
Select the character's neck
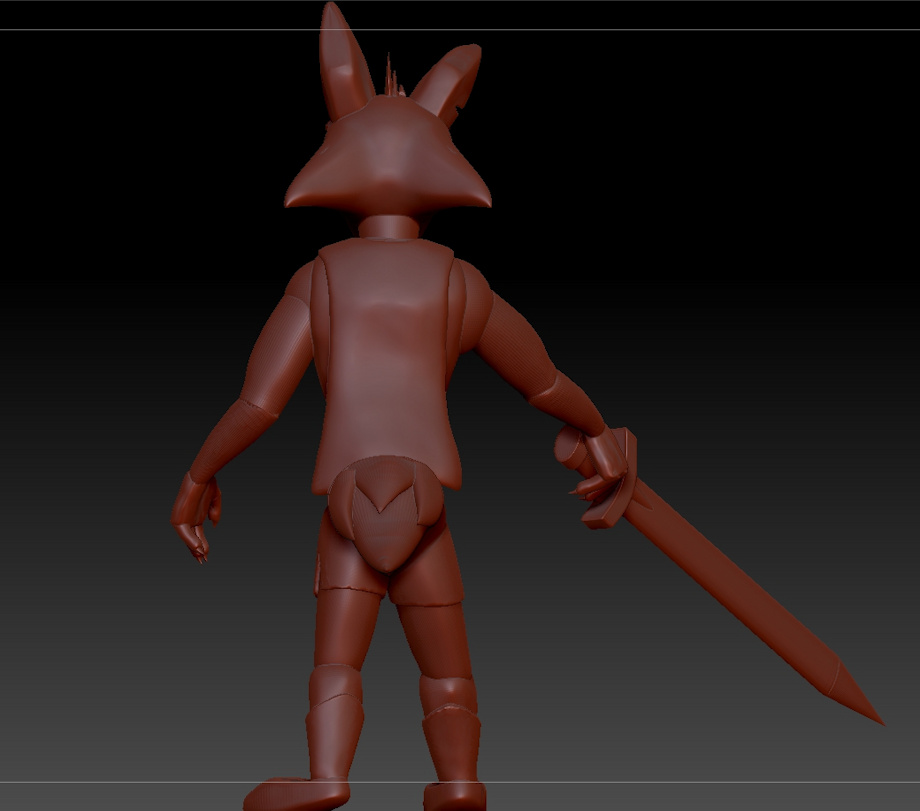click(388, 226)
